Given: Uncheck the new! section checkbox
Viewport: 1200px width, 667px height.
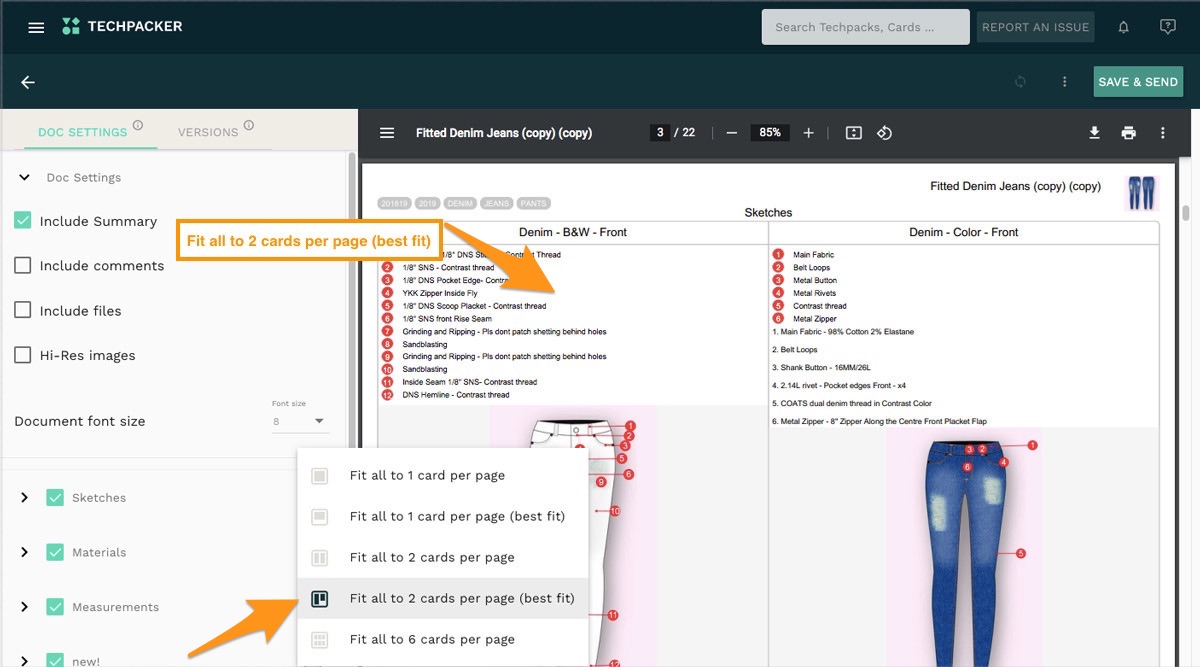Looking at the screenshot, I should [55, 660].
